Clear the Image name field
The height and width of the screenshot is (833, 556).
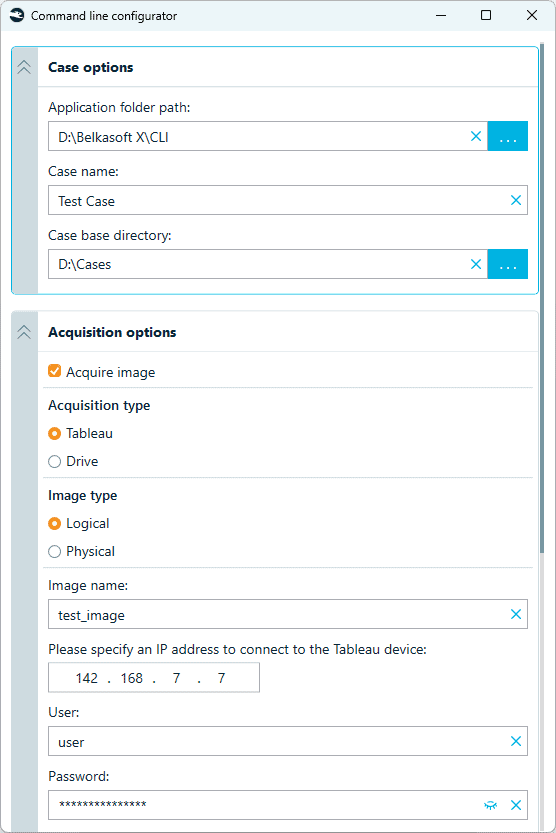click(516, 614)
